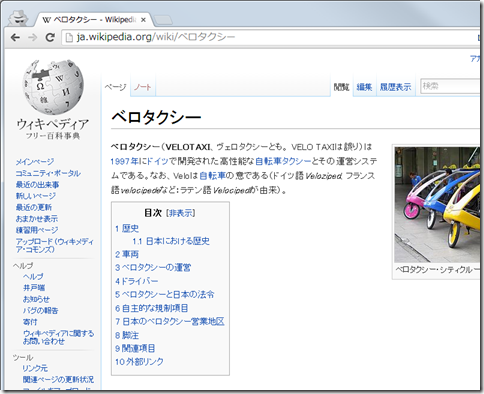Open コミュニティ・ポータル sidebar link

48,173
